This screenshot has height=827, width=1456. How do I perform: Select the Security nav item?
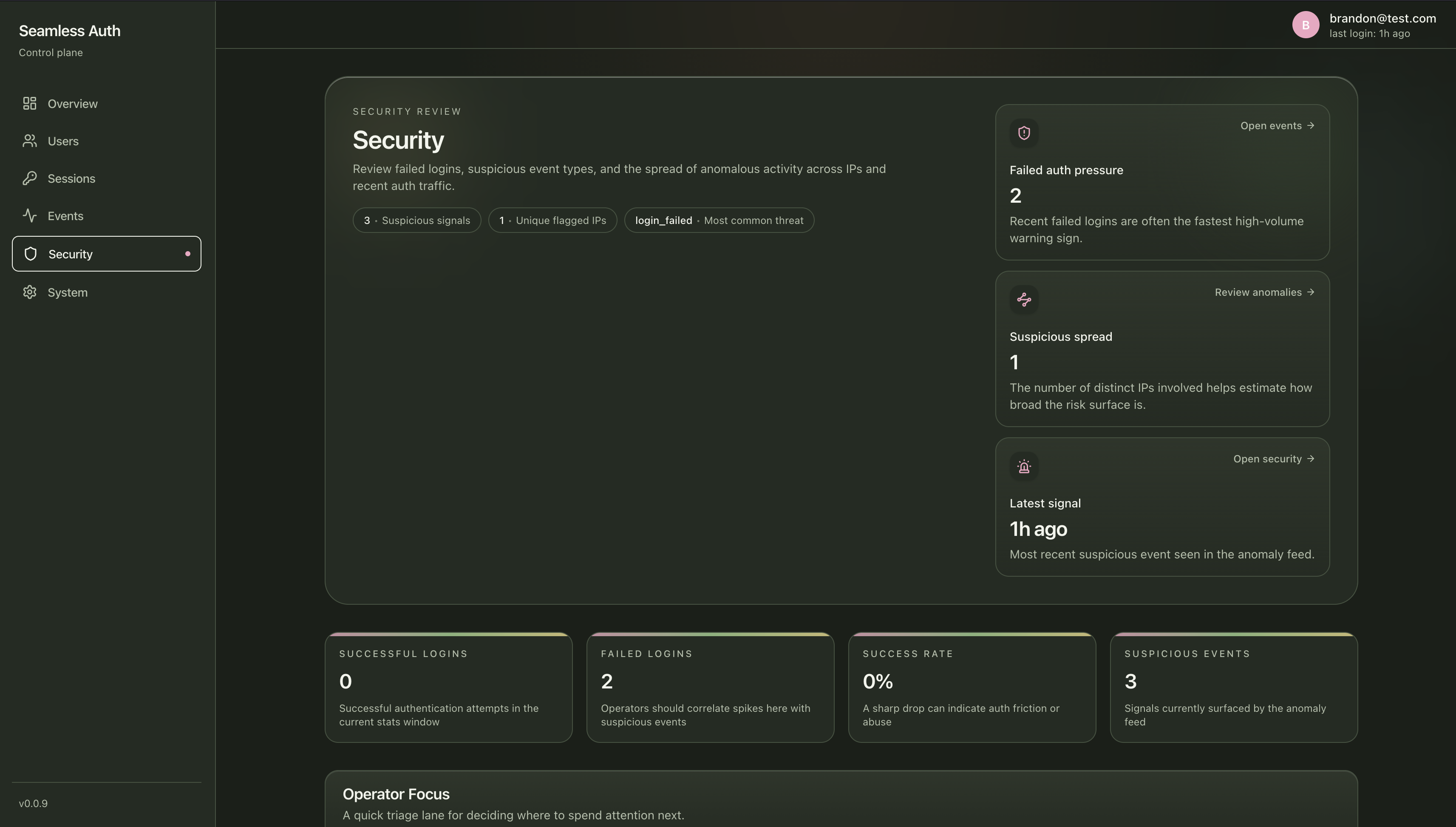[106, 254]
